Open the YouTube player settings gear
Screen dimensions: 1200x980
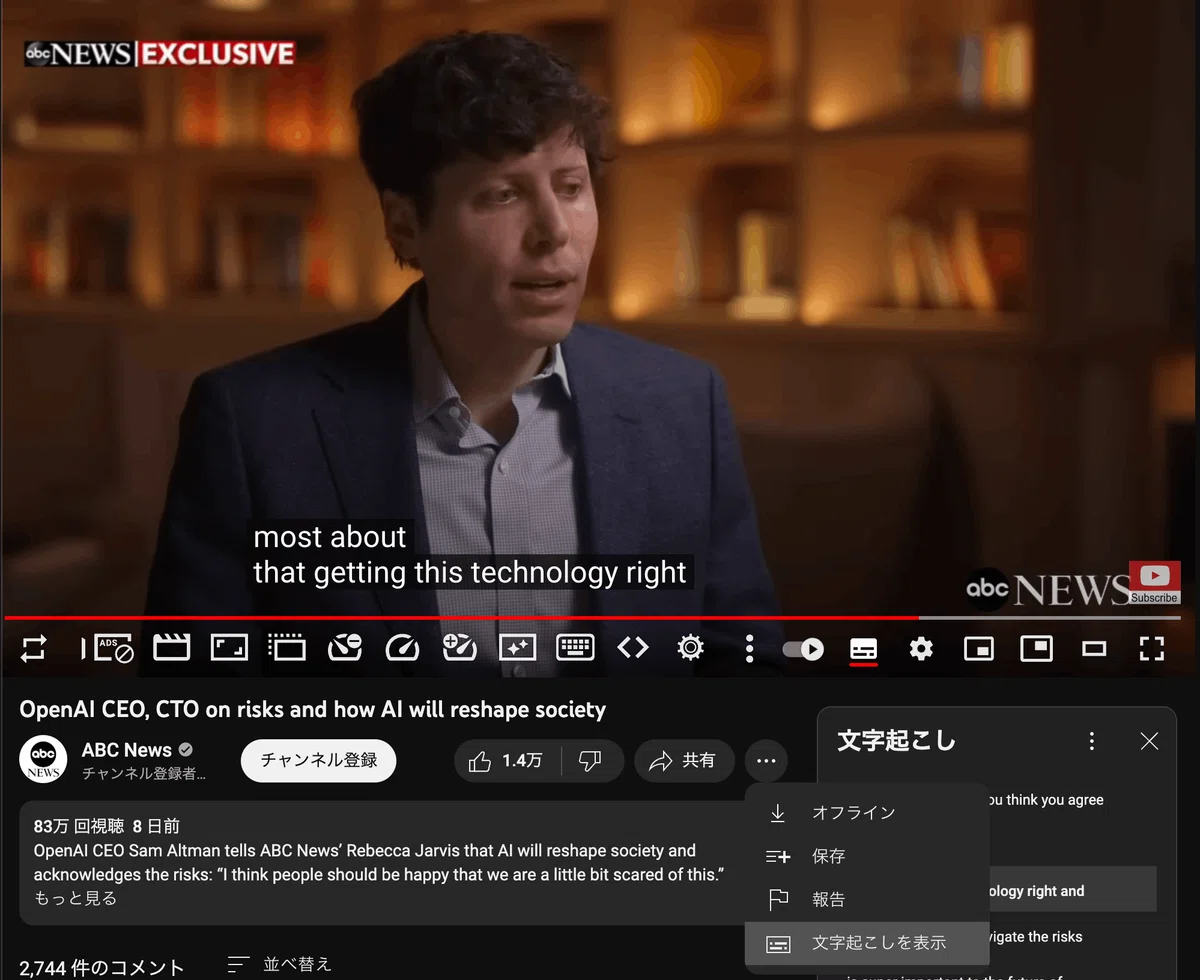tap(921, 649)
